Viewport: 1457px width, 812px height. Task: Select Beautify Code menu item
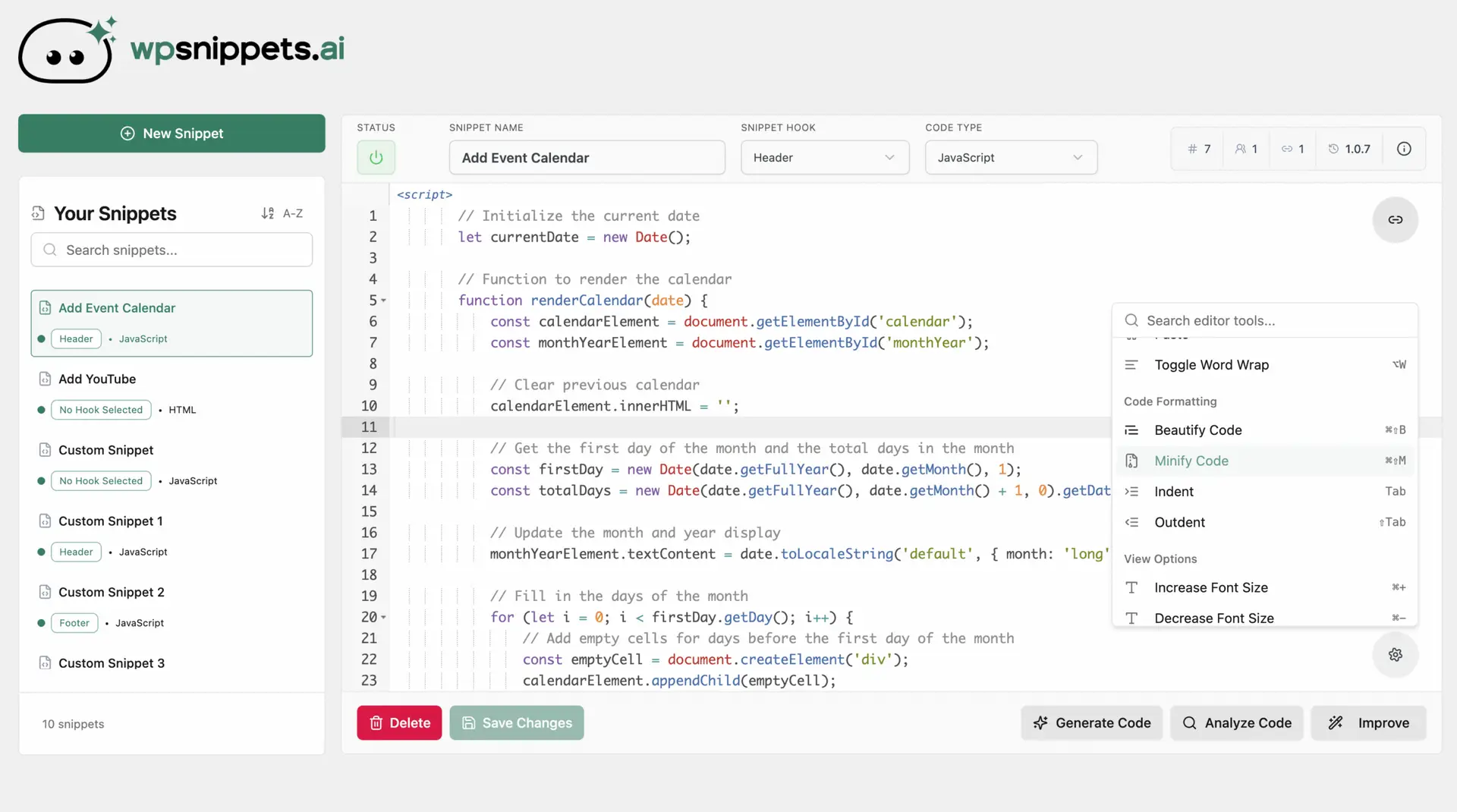pos(1265,430)
